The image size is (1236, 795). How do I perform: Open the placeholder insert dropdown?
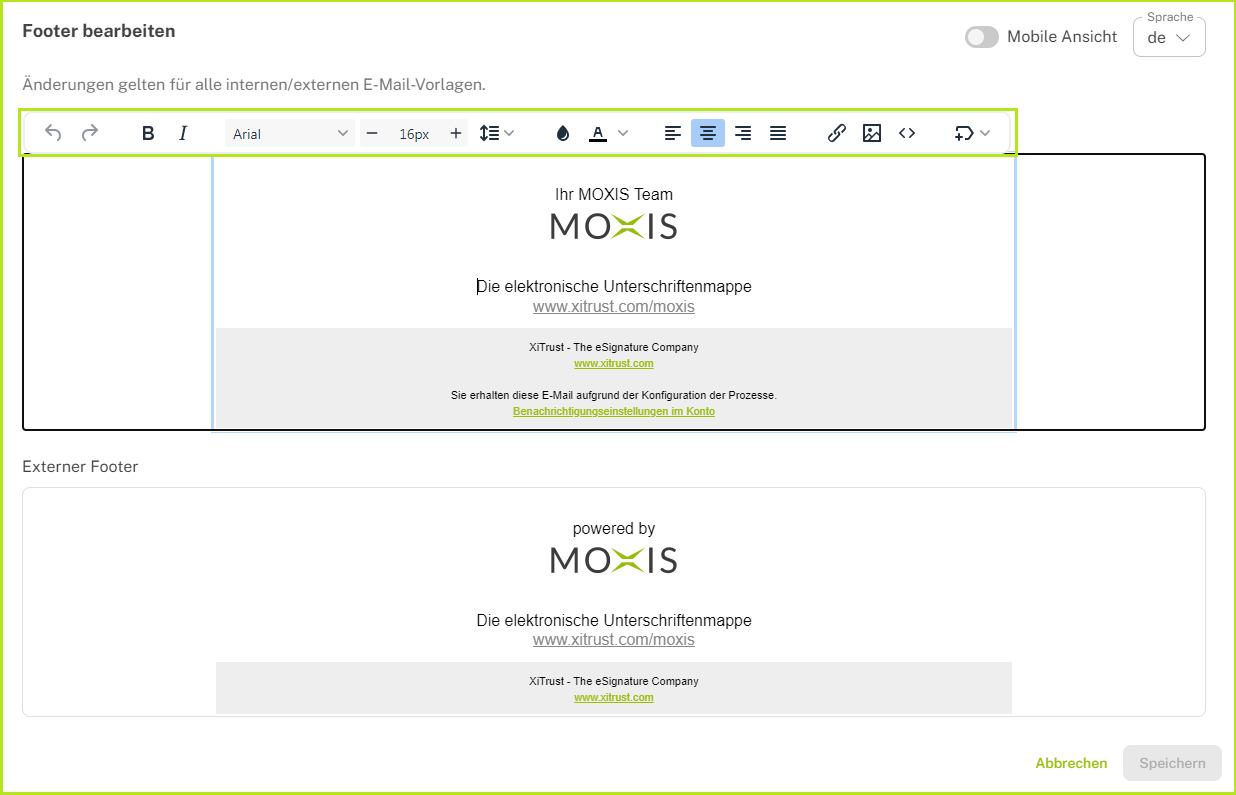click(x=972, y=133)
